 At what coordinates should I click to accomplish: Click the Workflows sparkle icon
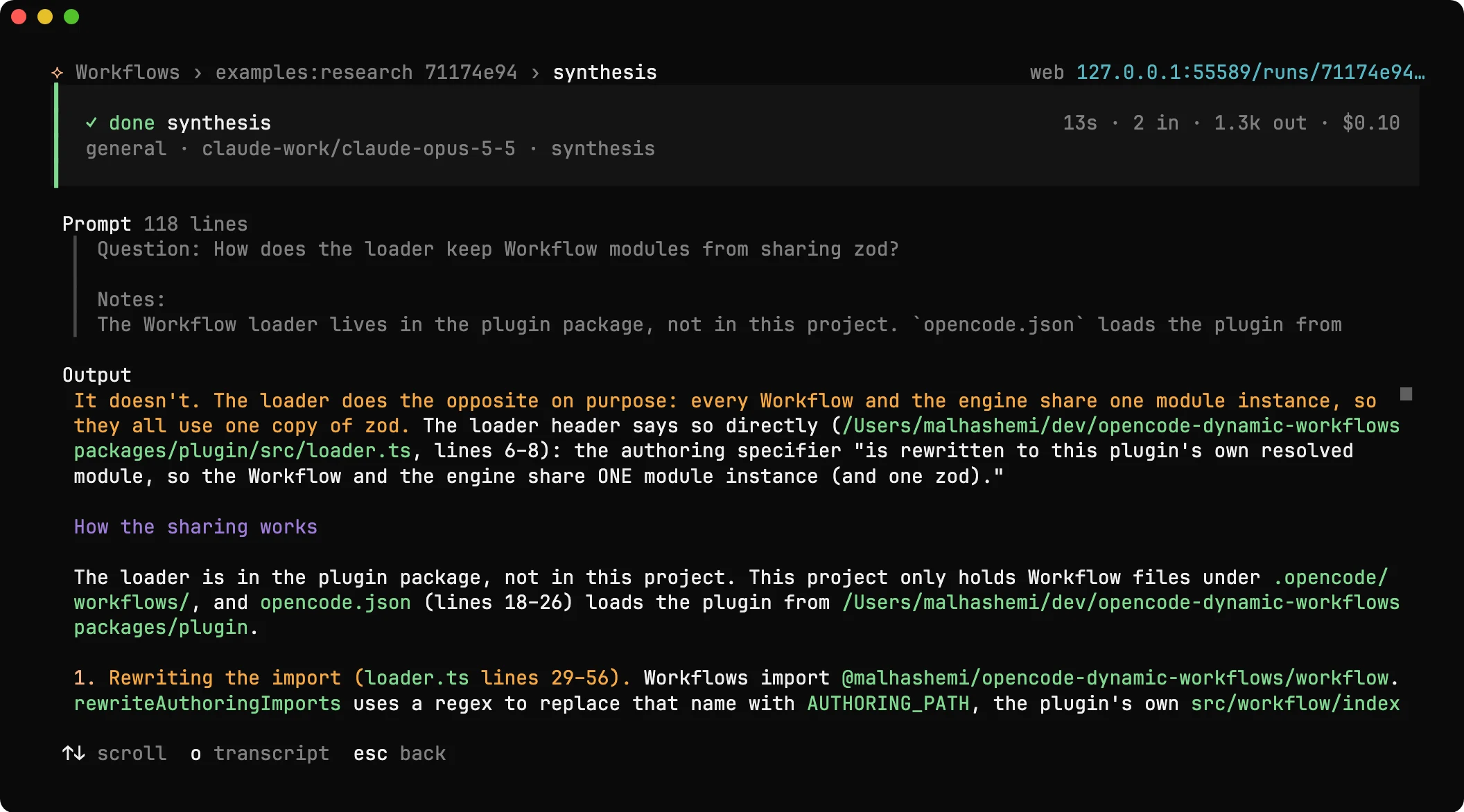(58, 73)
